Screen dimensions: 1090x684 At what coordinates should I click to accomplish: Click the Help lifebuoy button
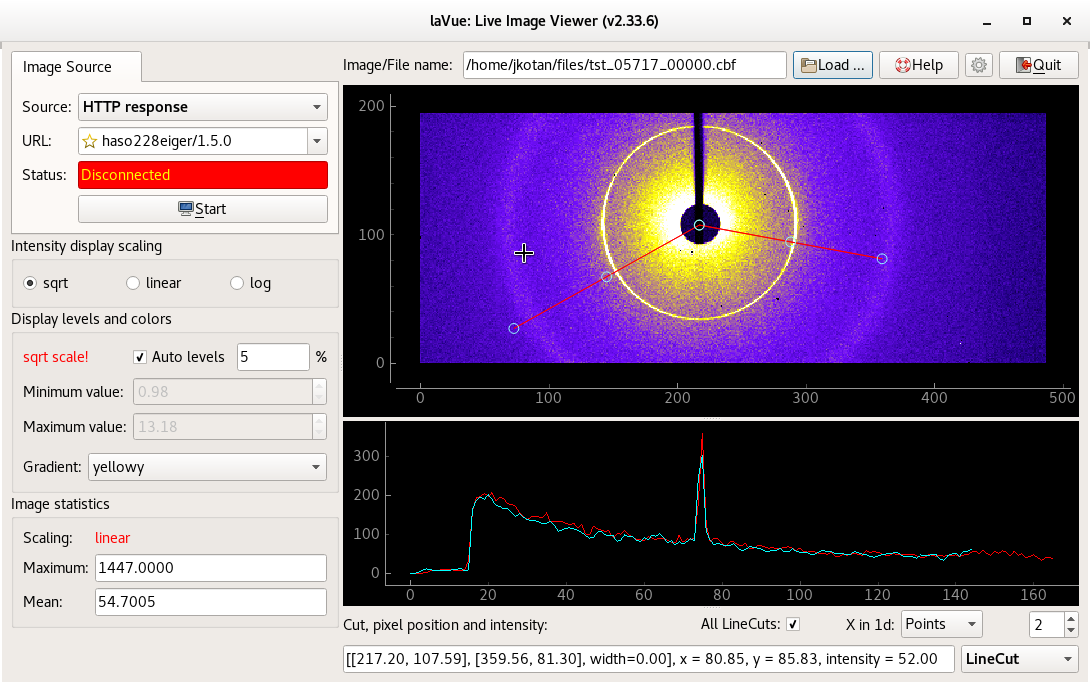[918, 65]
